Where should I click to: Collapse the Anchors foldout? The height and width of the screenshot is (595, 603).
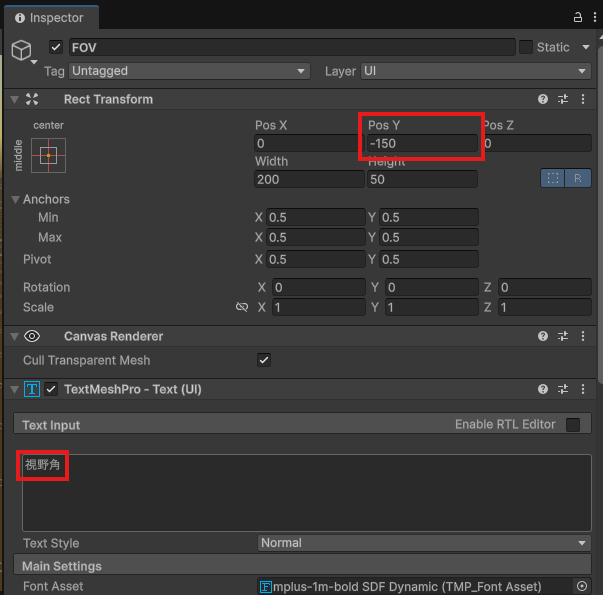tap(16, 200)
